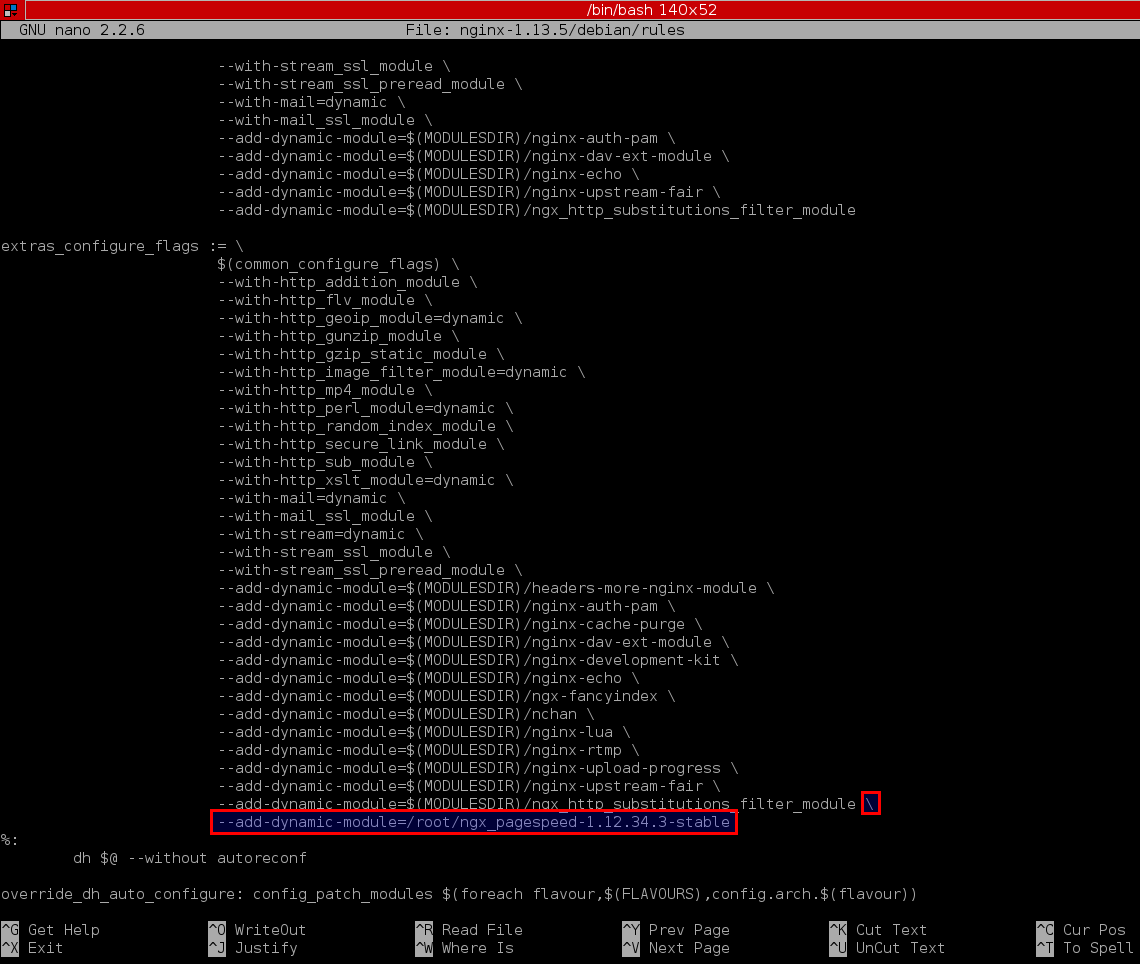This screenshot has width=1140, height=964.
Task: Click the nchan module line
Action: click(406, 714)
